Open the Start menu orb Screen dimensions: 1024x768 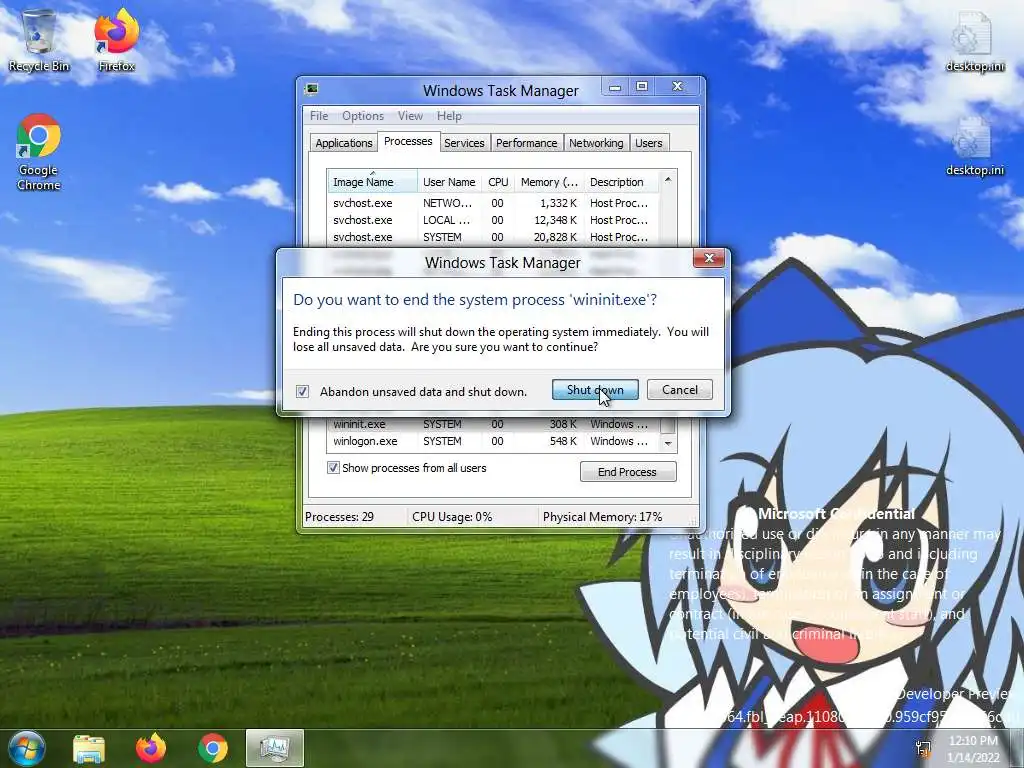[x=27, y=748]
